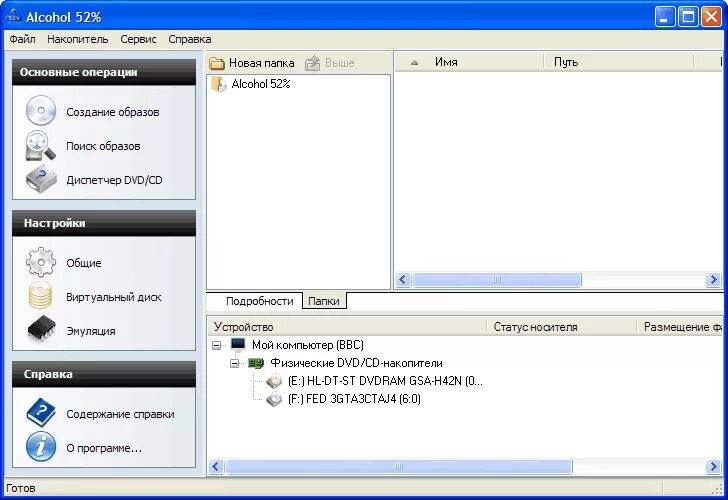728x500 pixels.
Task: Click the image list horizontal scrollbar thumb
Action: [x=496, y=279]
